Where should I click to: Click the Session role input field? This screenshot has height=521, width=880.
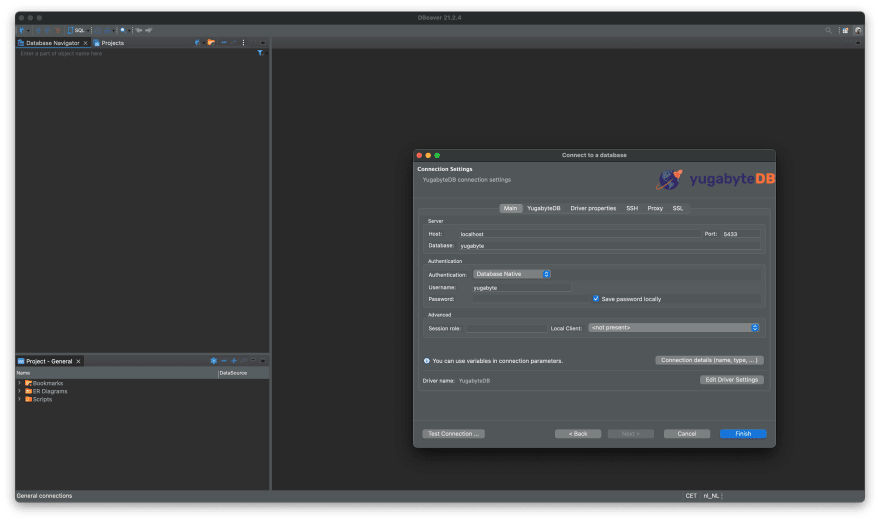tap(506, 328)
